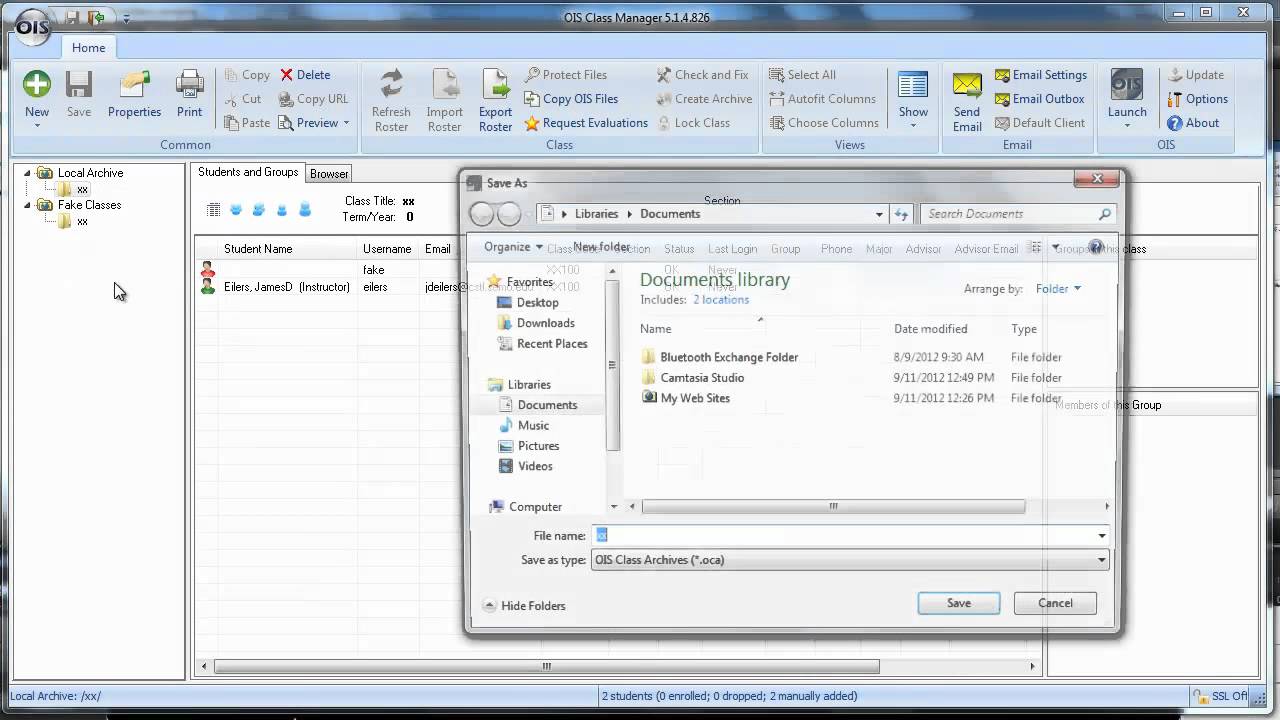This screenshot has width=1280, height=720.
Task: Run the Check and Fix command
Action: pos(702,75)
